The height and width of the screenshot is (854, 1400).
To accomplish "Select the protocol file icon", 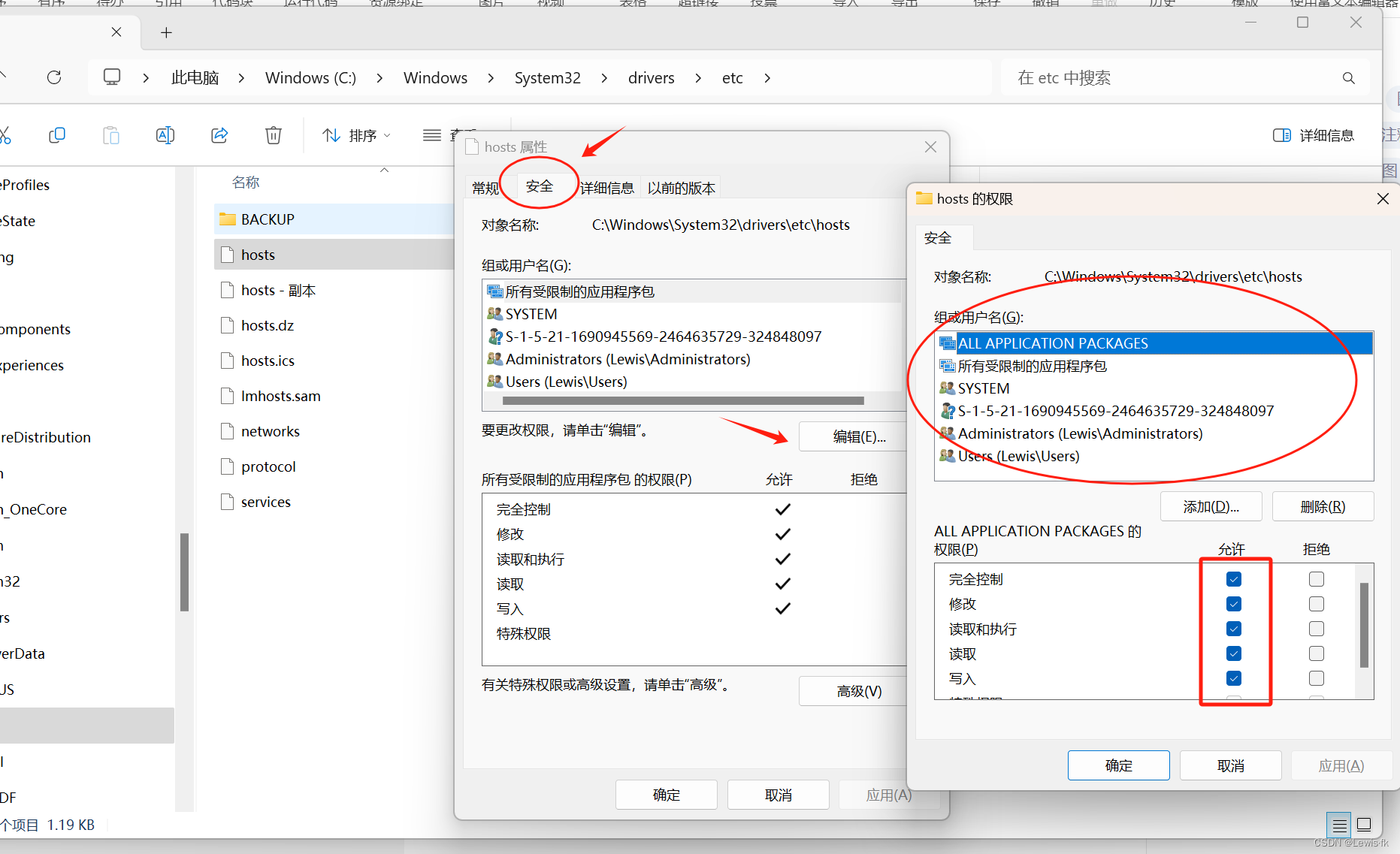I will 227,466.
